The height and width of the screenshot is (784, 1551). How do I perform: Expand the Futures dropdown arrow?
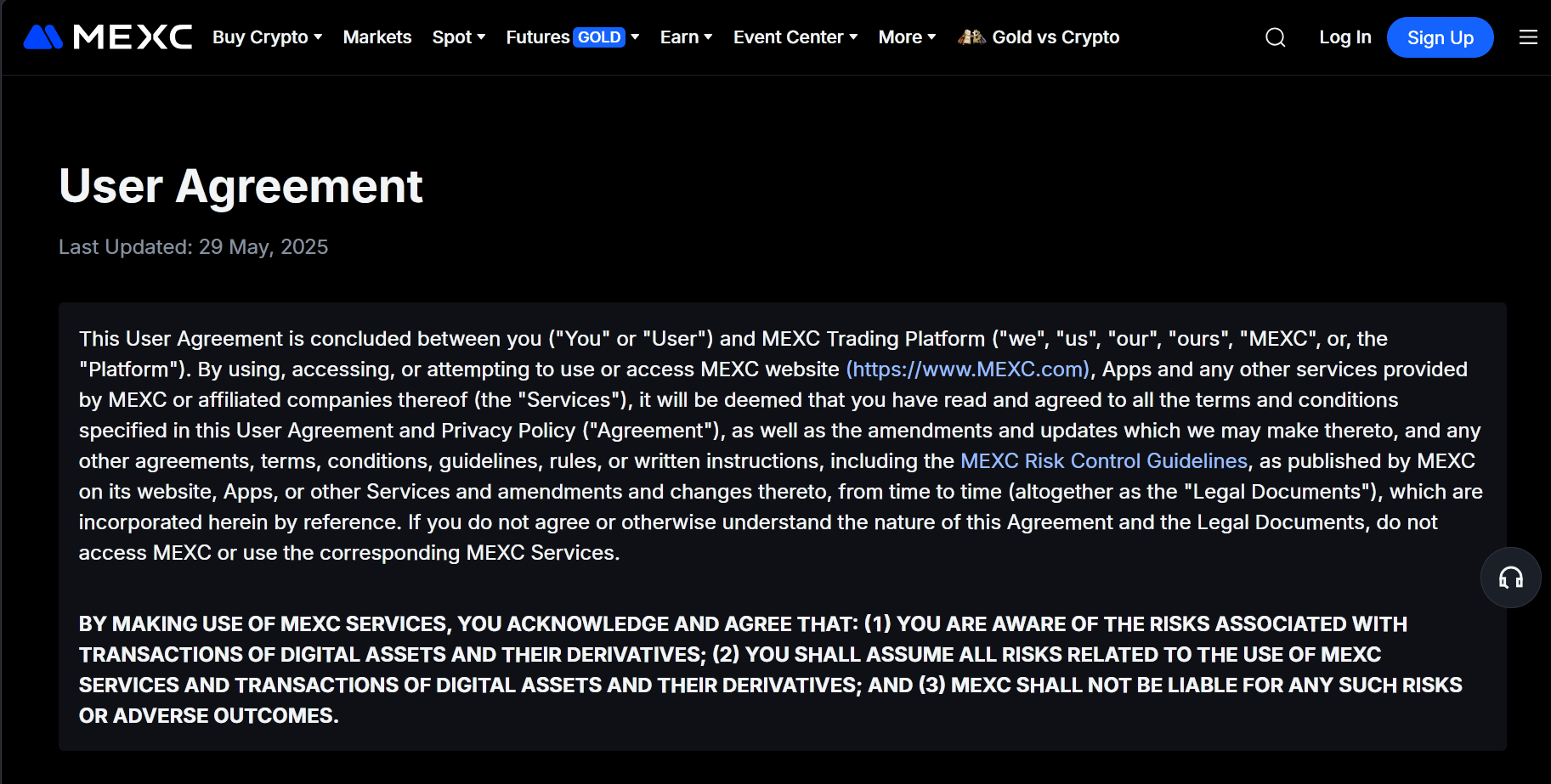coord(635,37)
